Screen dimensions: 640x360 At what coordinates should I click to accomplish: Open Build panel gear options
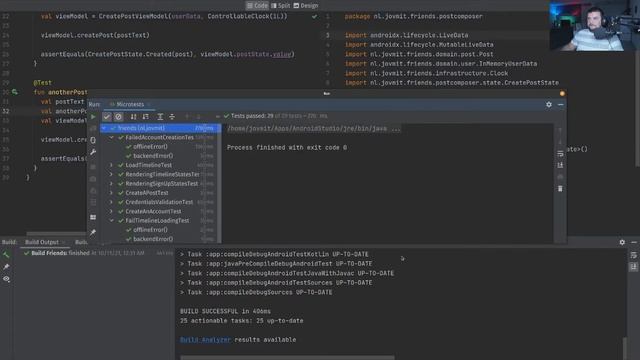point(622,242)
